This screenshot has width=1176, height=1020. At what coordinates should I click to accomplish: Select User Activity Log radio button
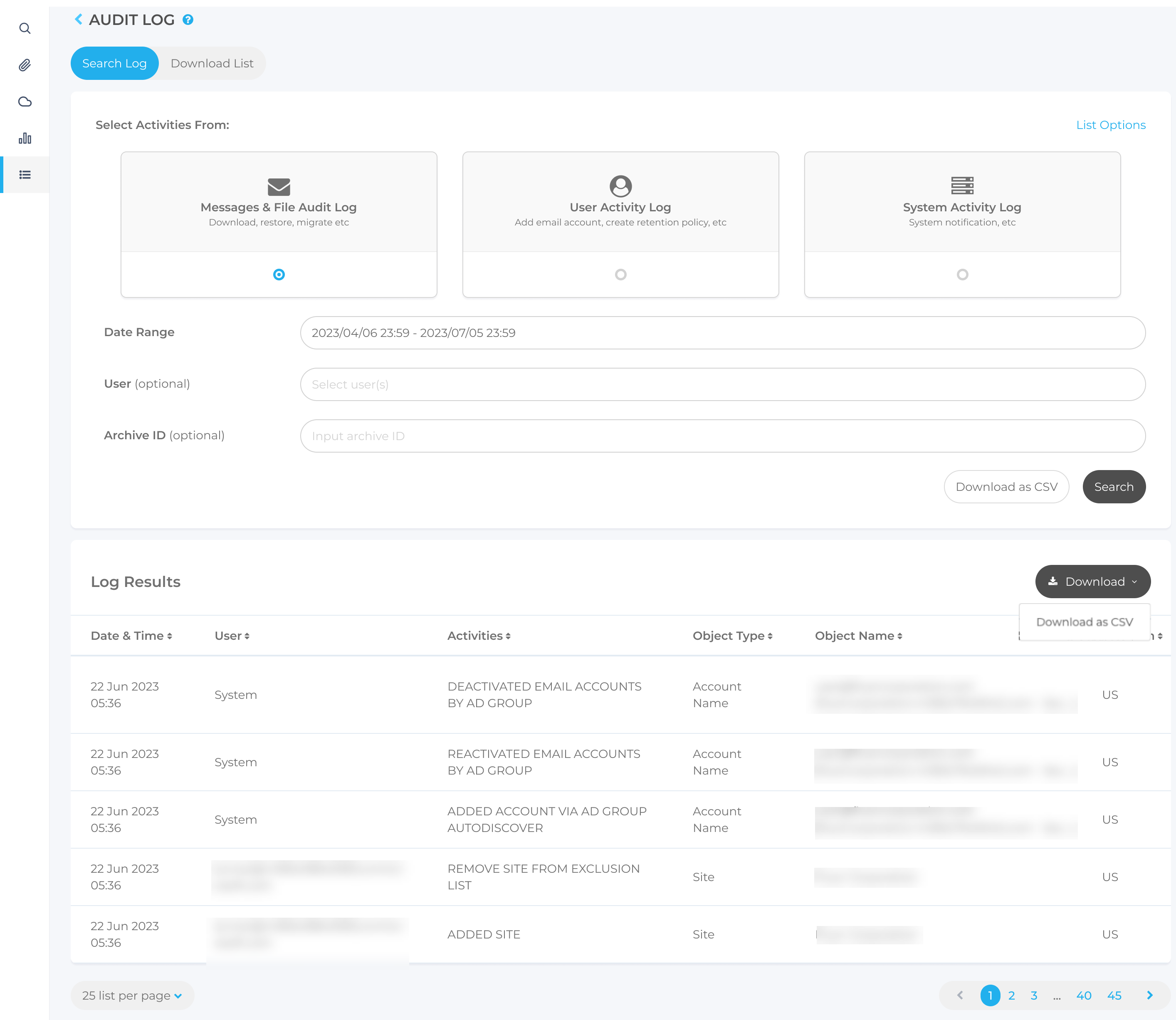(621, 275)
